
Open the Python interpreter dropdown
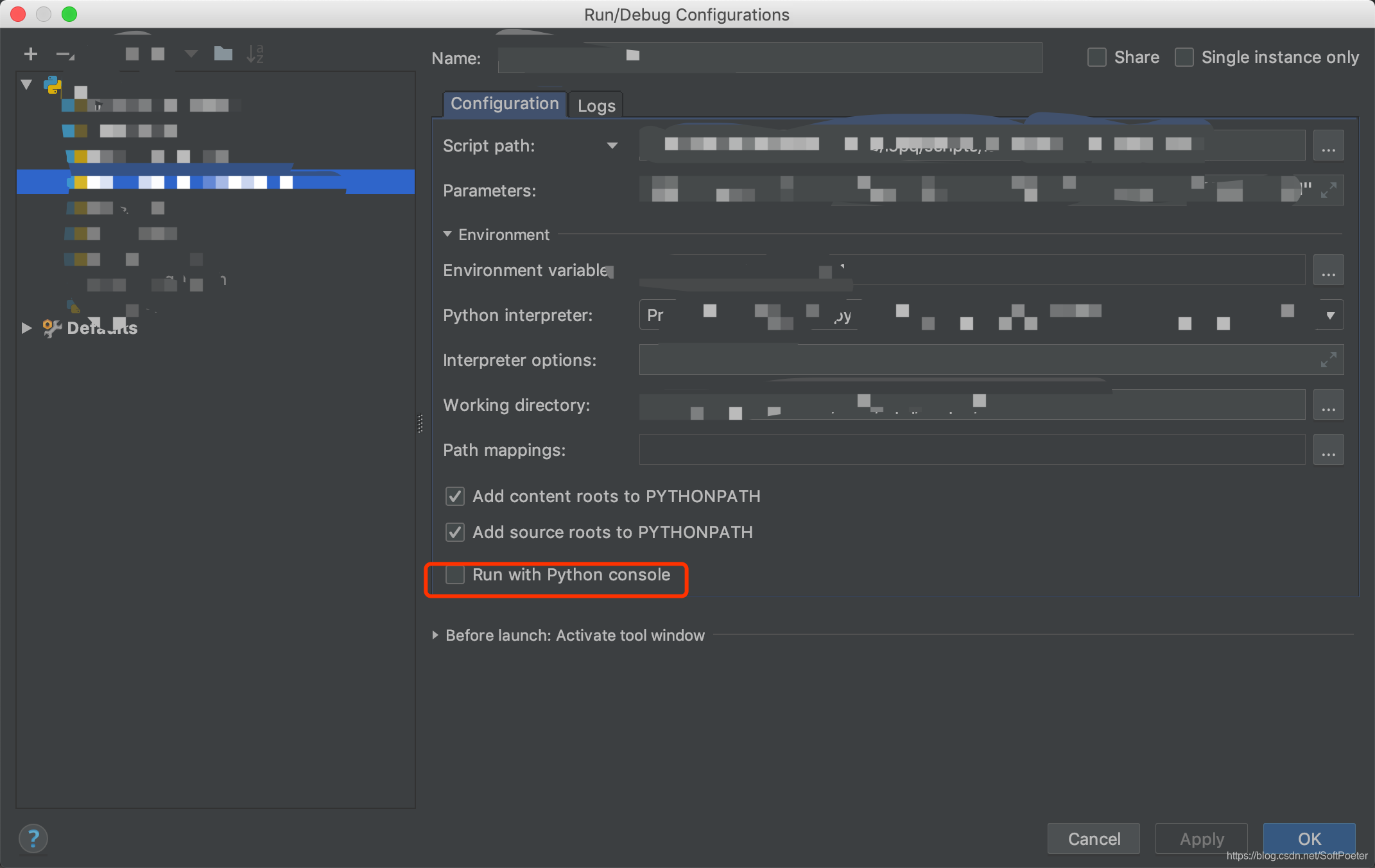tap(1330, 315)
